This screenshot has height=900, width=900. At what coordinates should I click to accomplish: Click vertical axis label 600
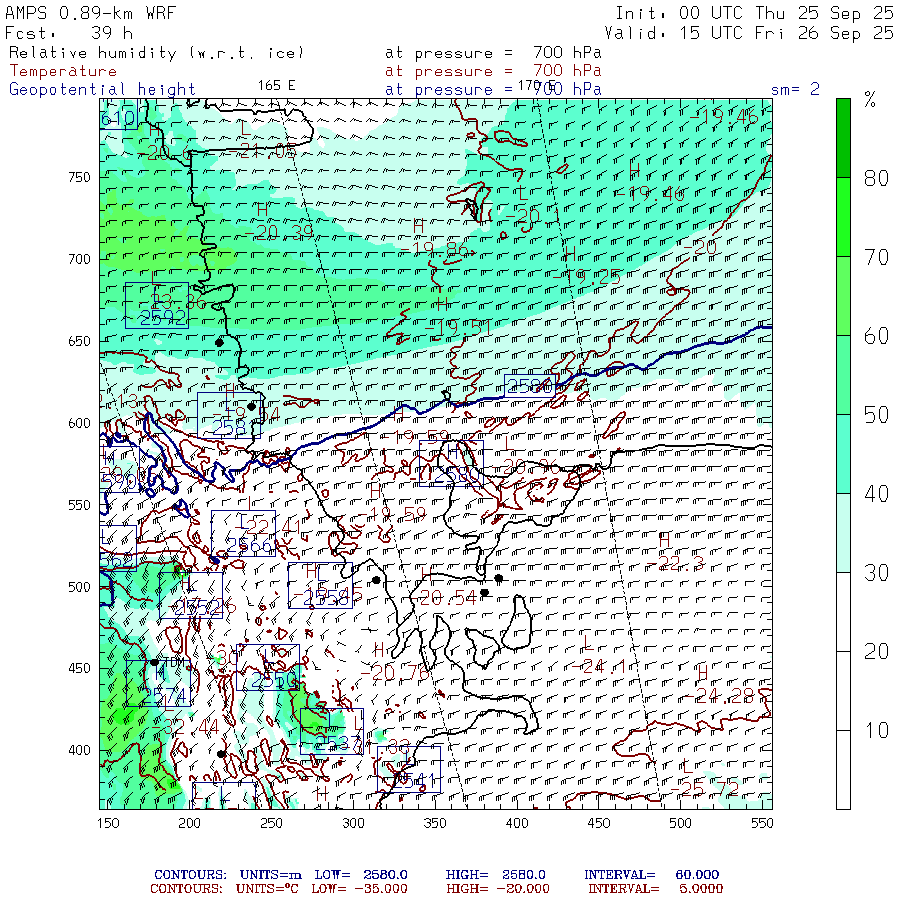coord(79,423)
